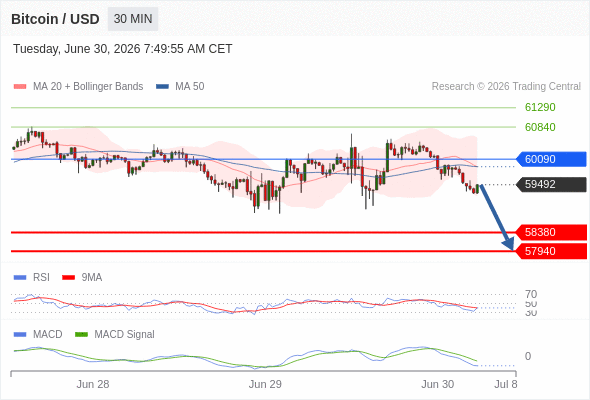Open the Trading Central research credit
The image size is (590, 400).
[x=506, y=87]
